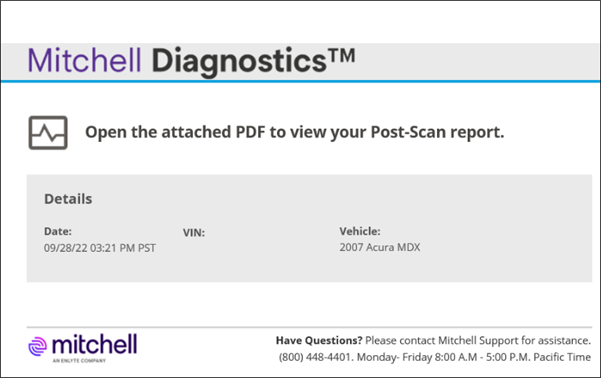Click the diagnostic scan waveform icon
Screen dimensions: 601x378
[x=48, y=133]
